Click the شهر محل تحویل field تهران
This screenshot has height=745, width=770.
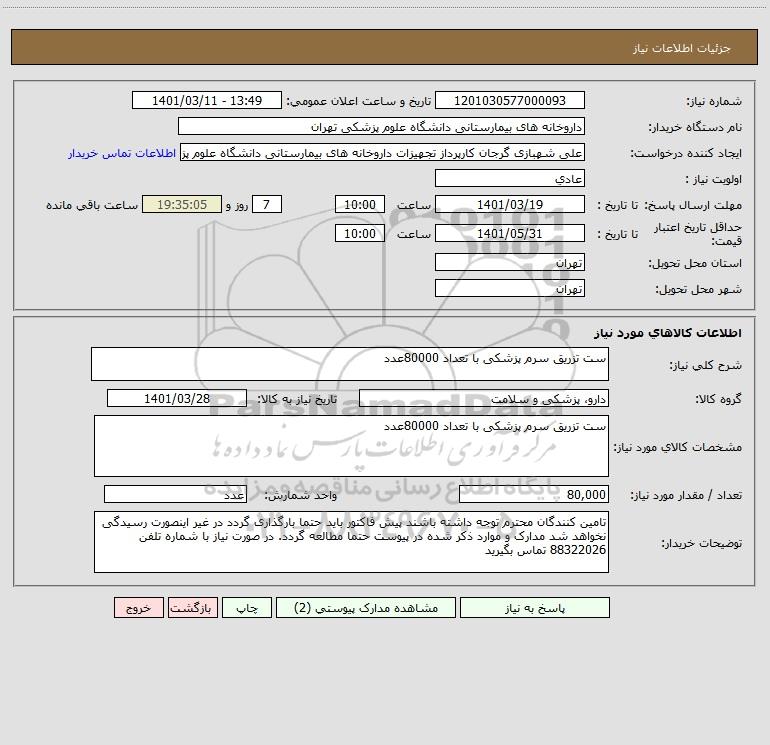tap(510, 288)
